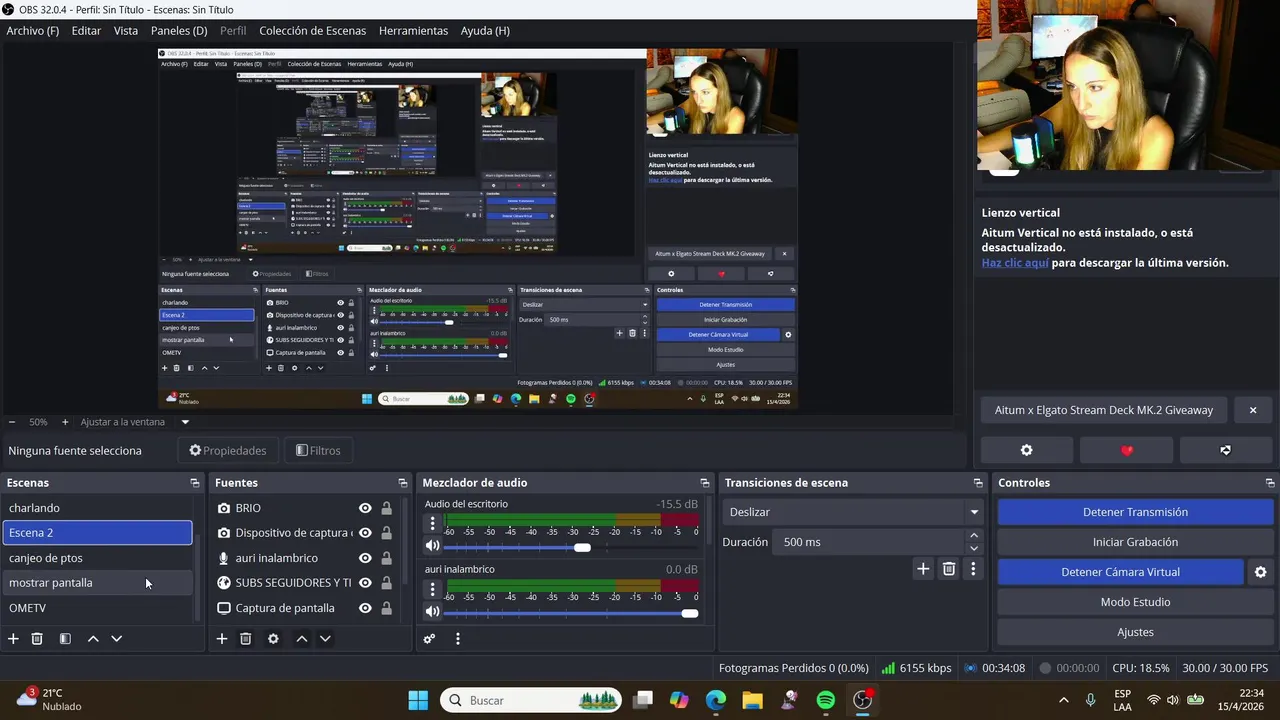This screenshot has height=720, width=1280.
Task: Click the Aitum share icon button
Action: coord(1226,450)
